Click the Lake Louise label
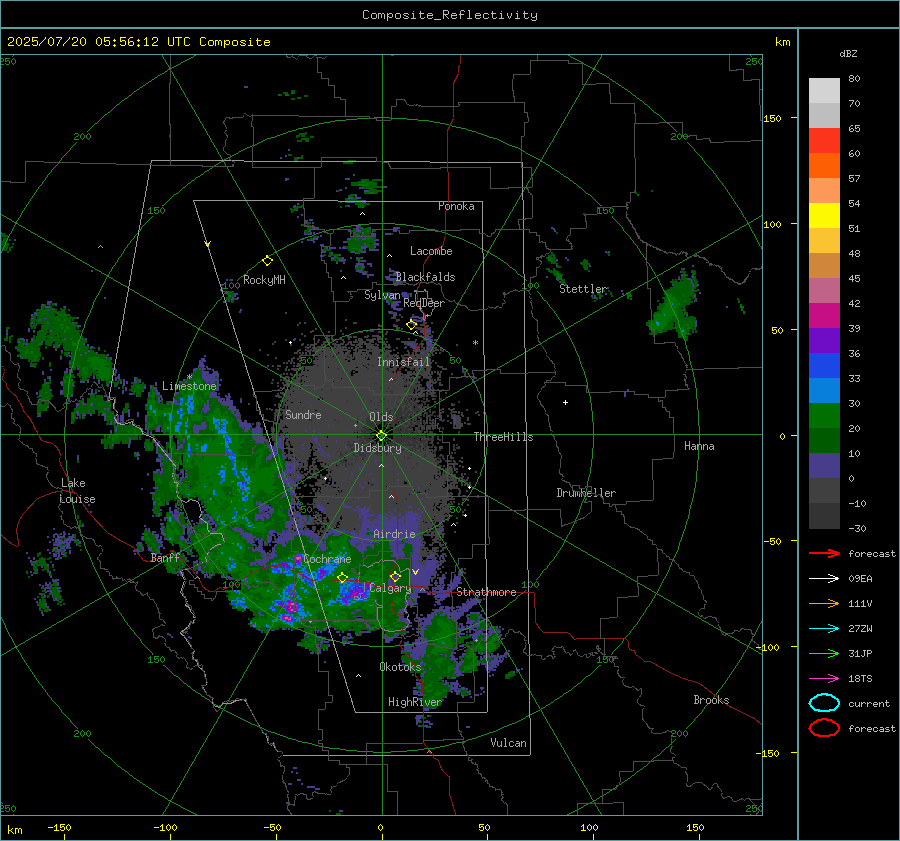The height and width of the screenshot is (841, 900). coord(77,491)
